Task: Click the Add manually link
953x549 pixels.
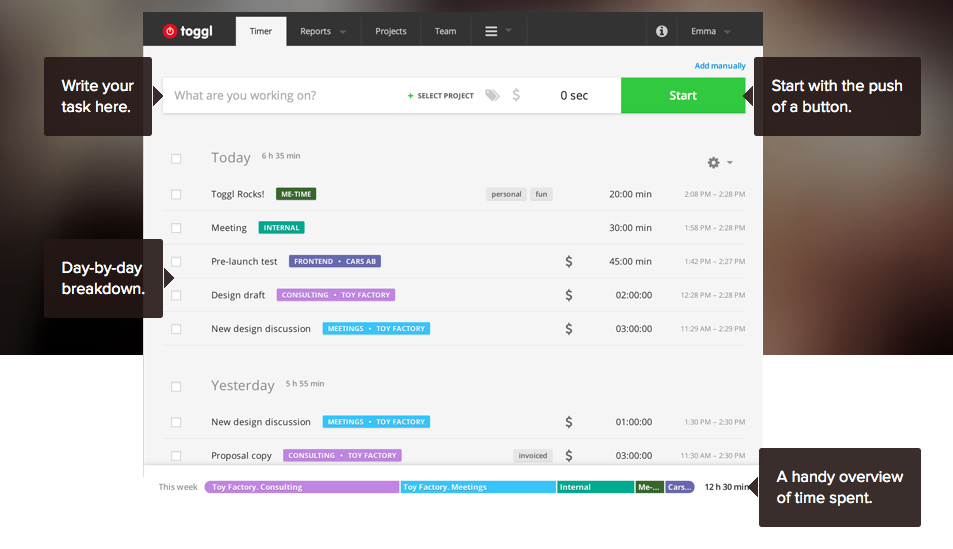Action: pyautogui.click(x=720, y=66)
